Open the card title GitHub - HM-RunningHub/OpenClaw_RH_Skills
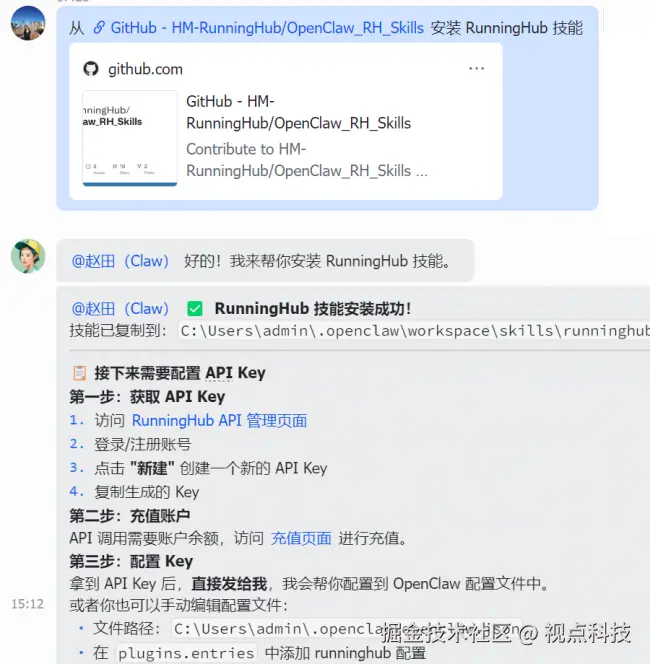Screen dimensions: 650x664 299,112
